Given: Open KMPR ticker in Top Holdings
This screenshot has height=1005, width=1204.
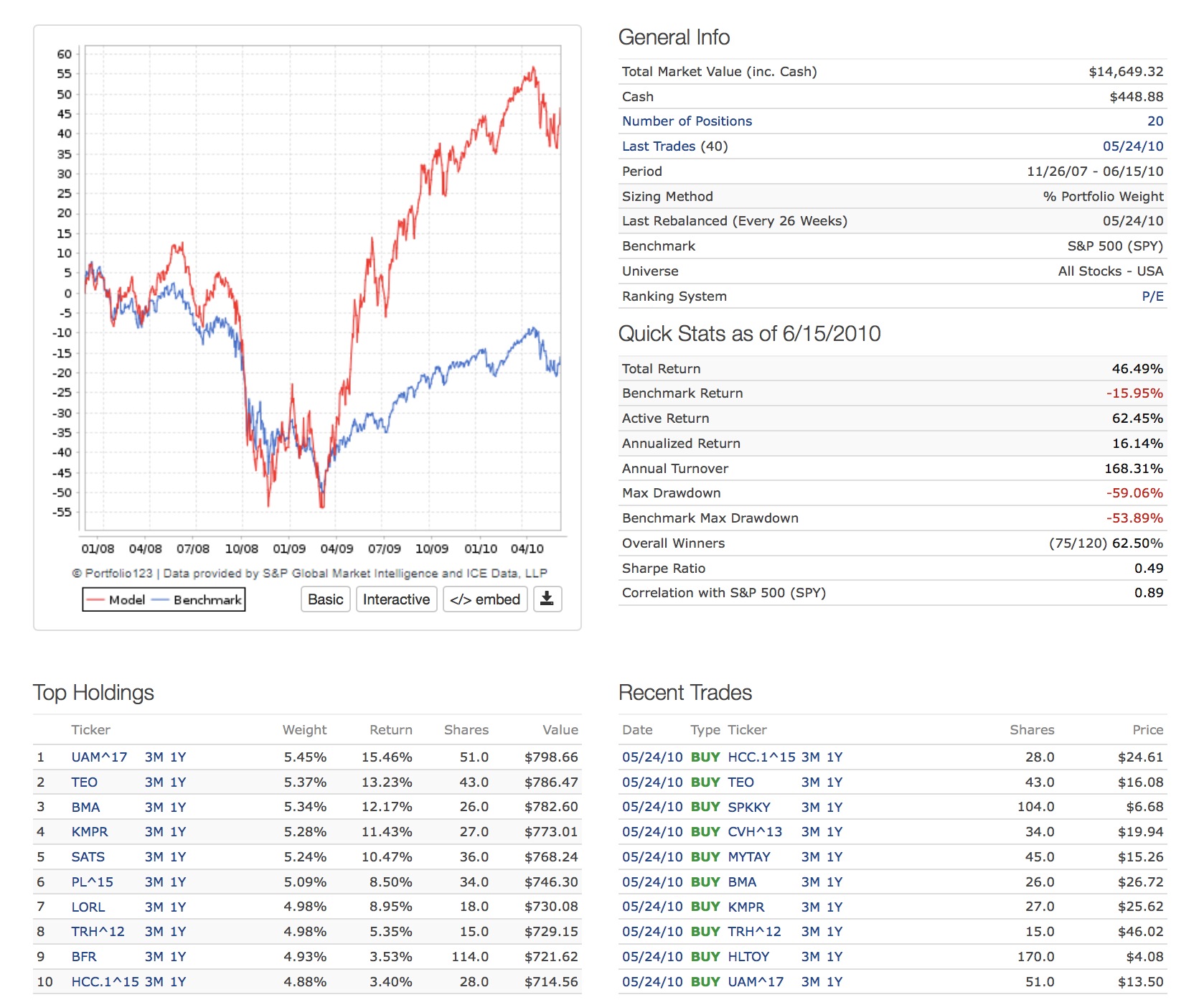Looking at the screenshot, I should click(x=90, y=832).
